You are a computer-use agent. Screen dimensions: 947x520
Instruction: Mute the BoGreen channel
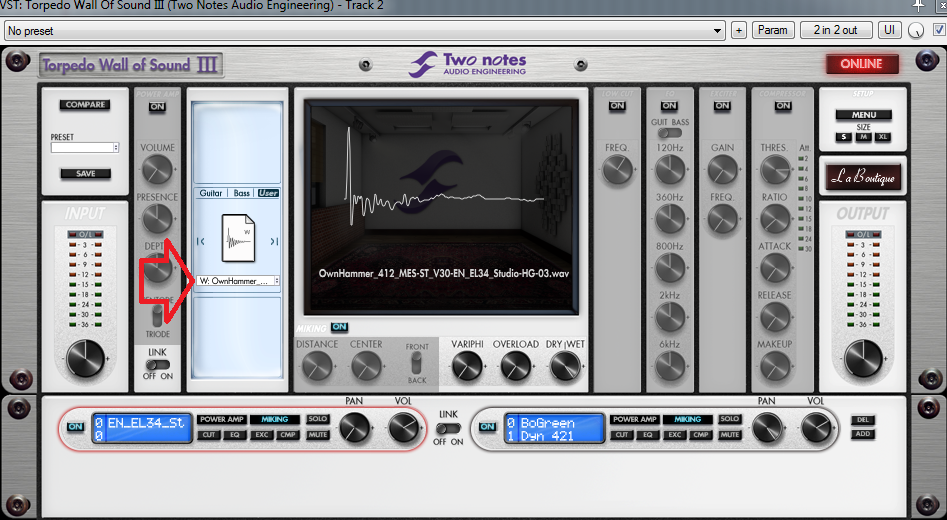tap(730, 435)
